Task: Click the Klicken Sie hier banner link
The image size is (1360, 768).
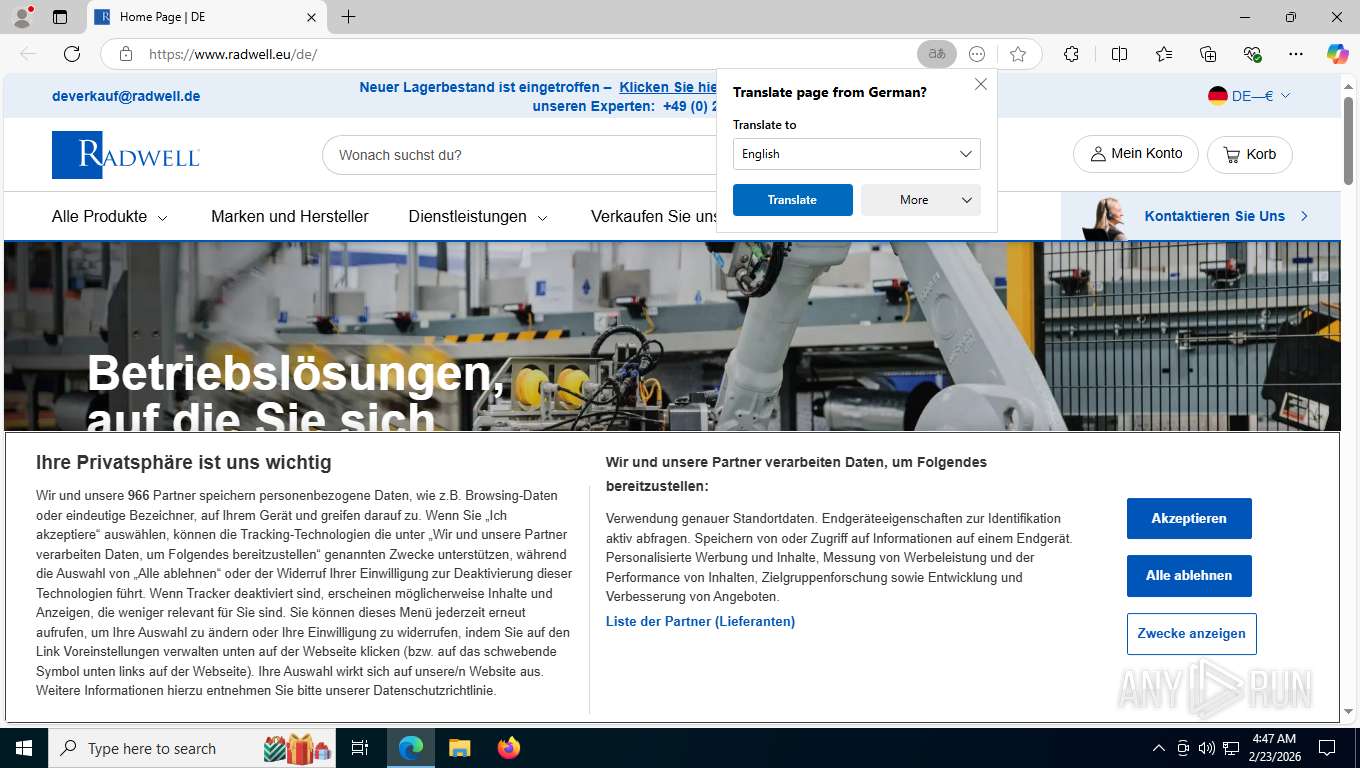Action: (x=667, y=87)
